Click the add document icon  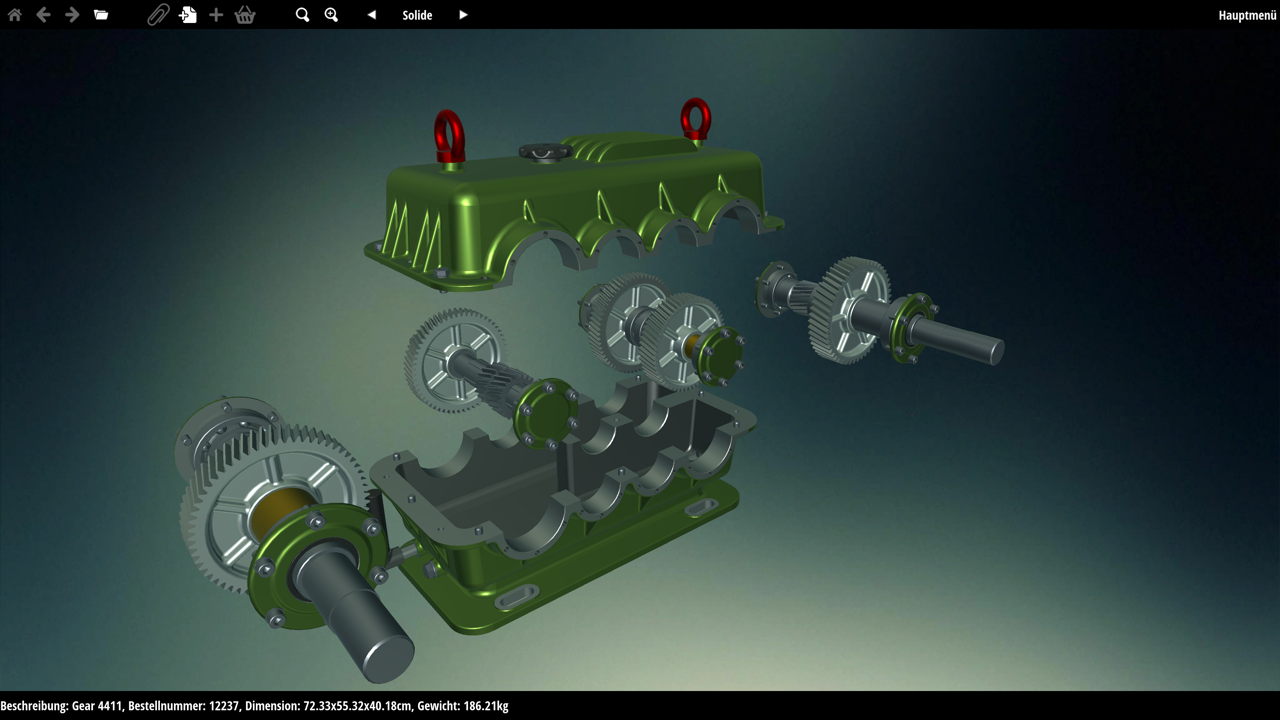click(187, 15)
